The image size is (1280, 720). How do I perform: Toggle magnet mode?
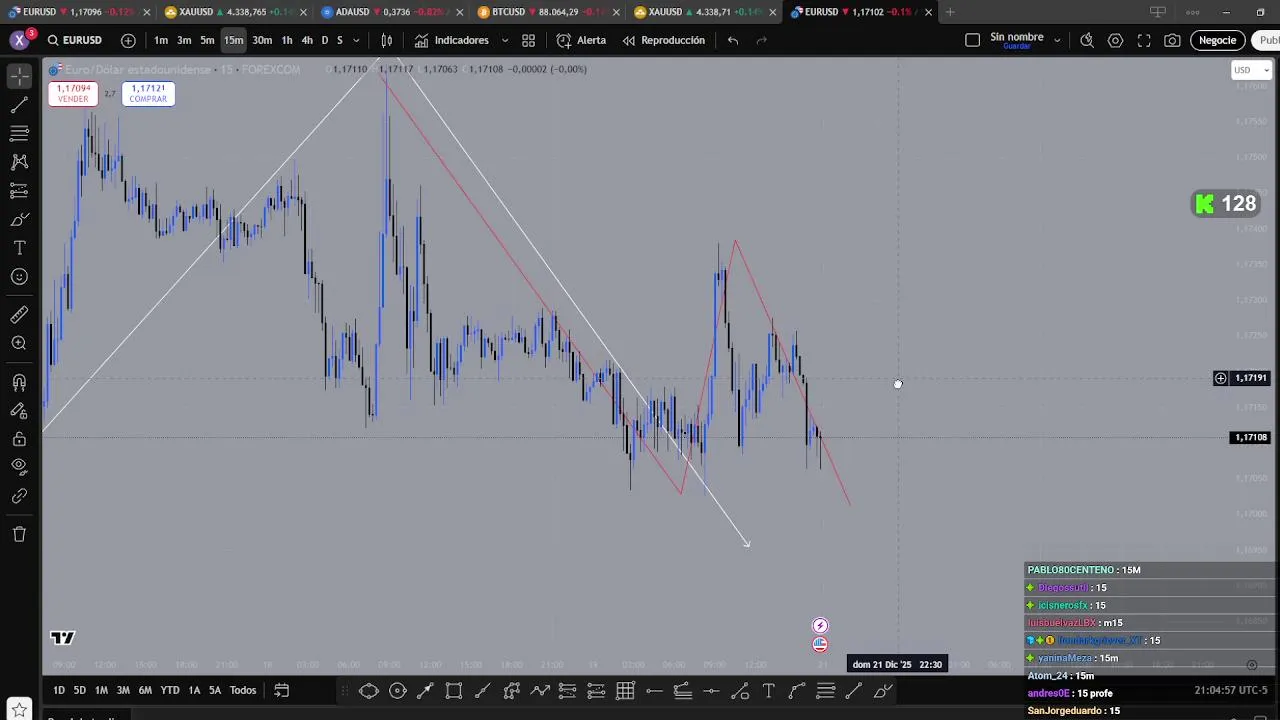point(19,382)
